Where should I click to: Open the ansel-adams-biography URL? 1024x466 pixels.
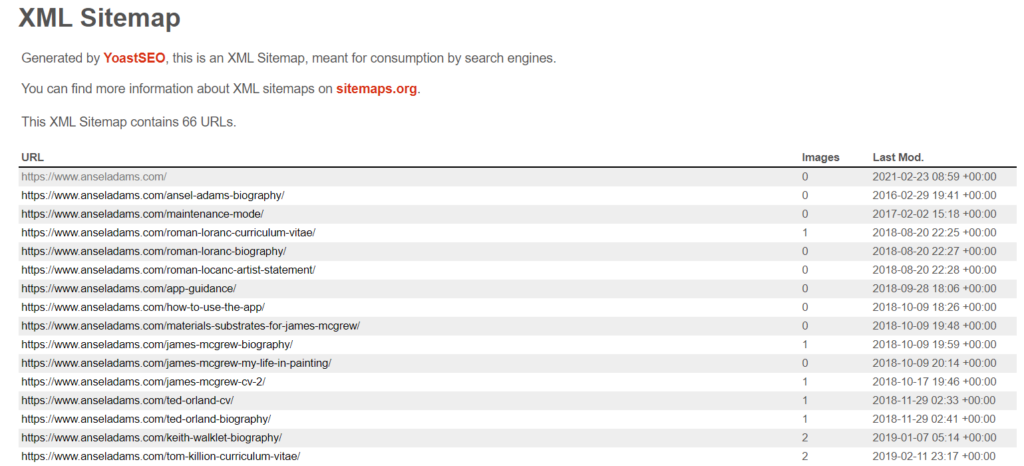152,195
